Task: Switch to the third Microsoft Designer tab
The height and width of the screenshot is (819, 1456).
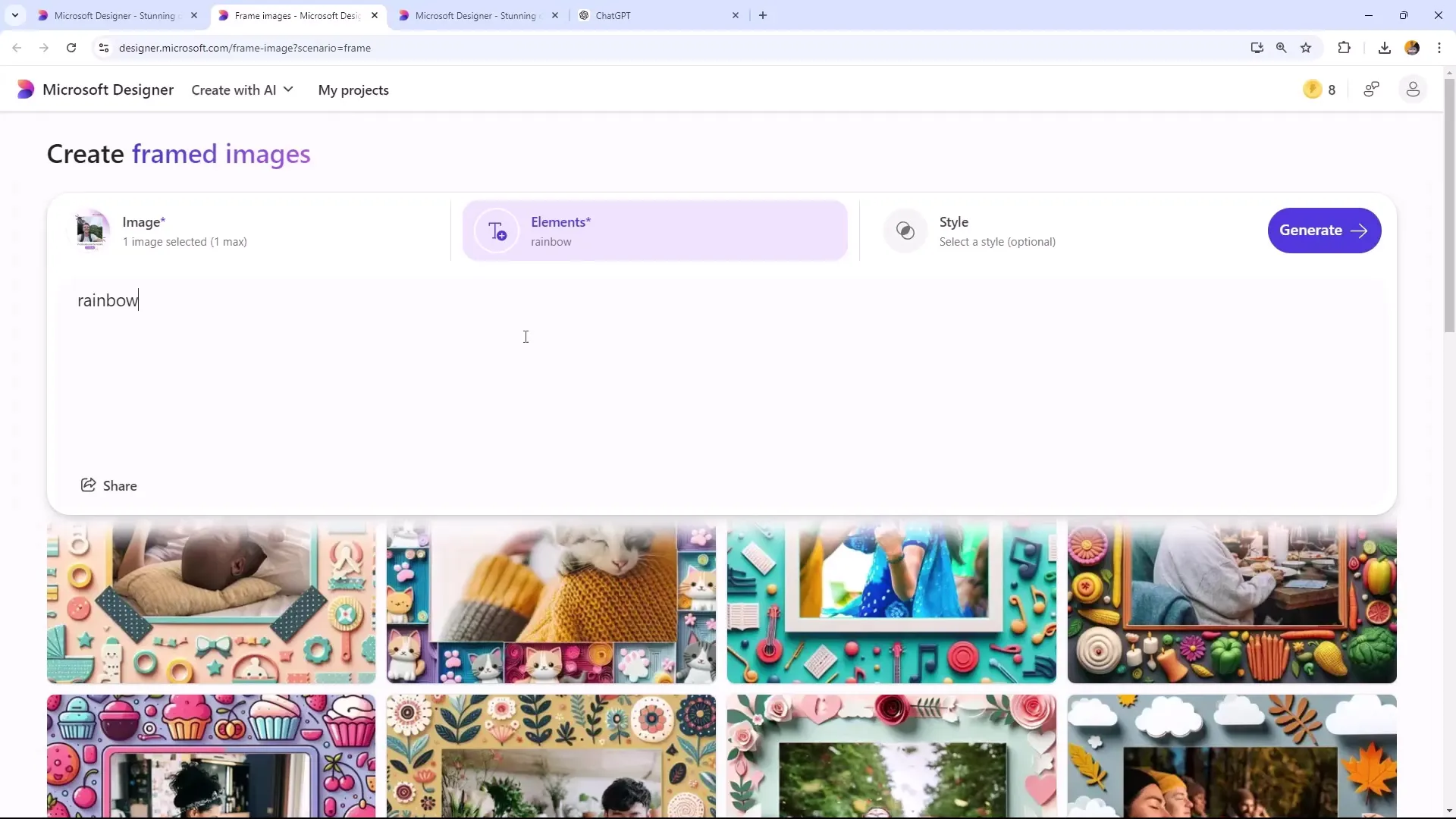Action: [x=479, y=15]
